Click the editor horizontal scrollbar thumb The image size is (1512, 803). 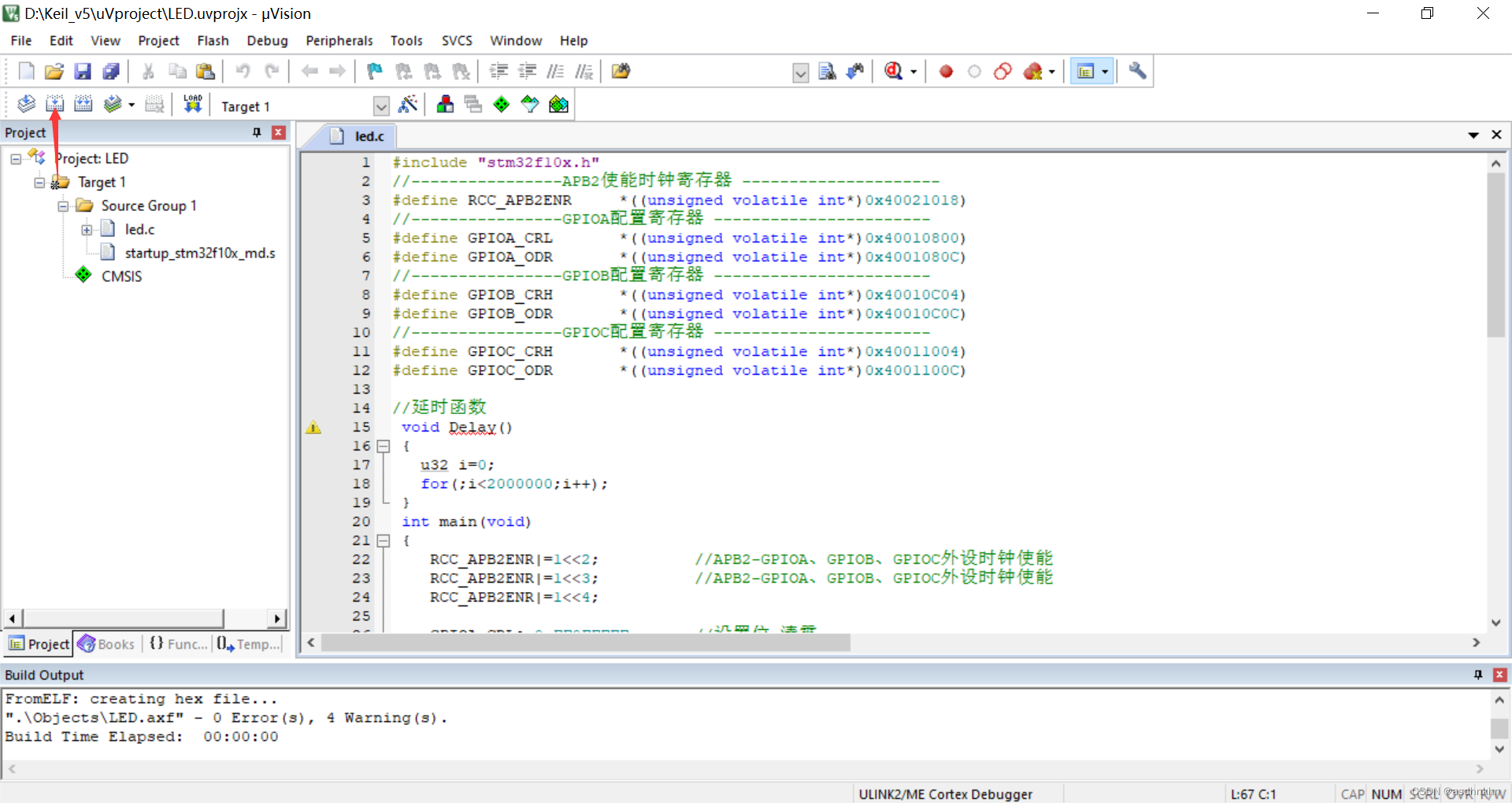tap(586, 642)
